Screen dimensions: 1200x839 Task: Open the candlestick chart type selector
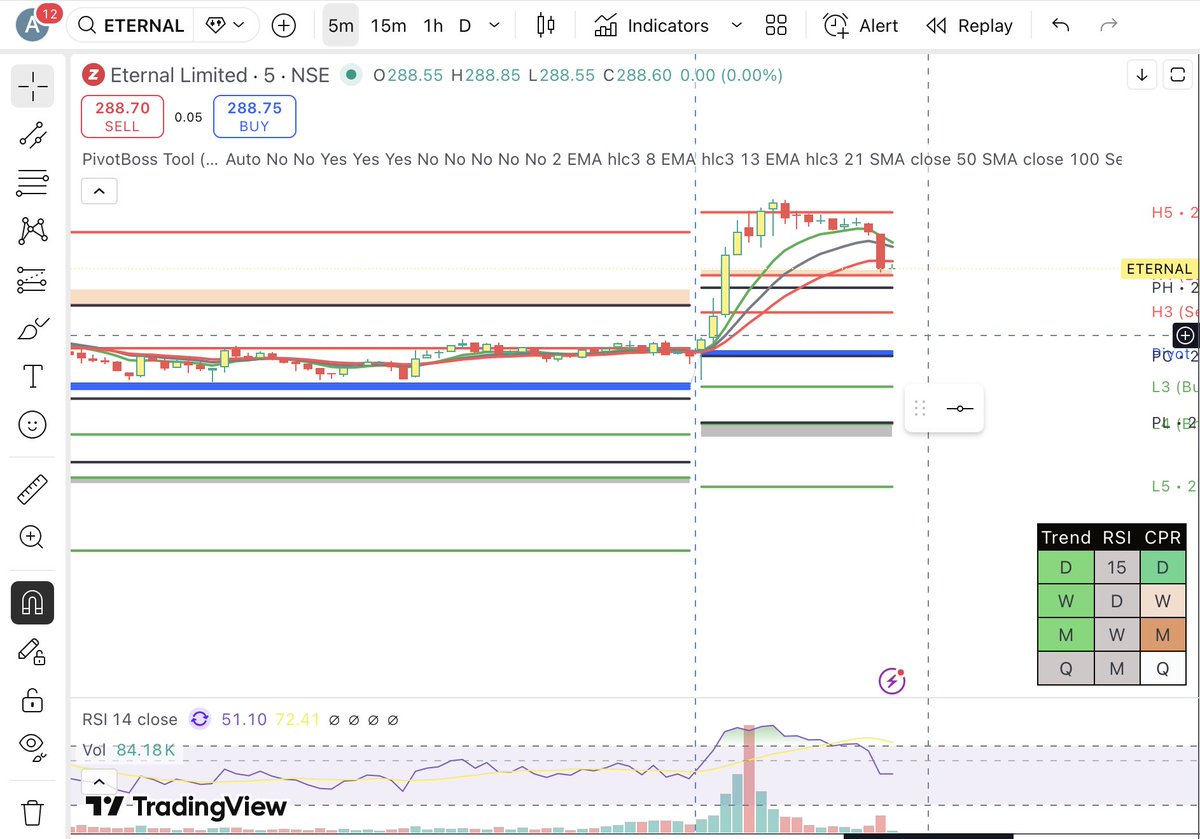(545, 25)
